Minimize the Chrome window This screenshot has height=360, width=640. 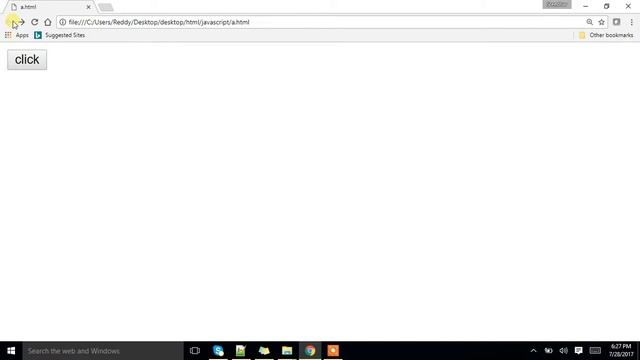point(585,6)
